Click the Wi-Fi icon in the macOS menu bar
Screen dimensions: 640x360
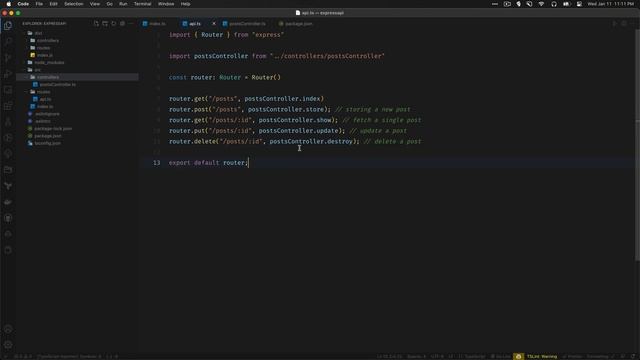tap(541, 4)
